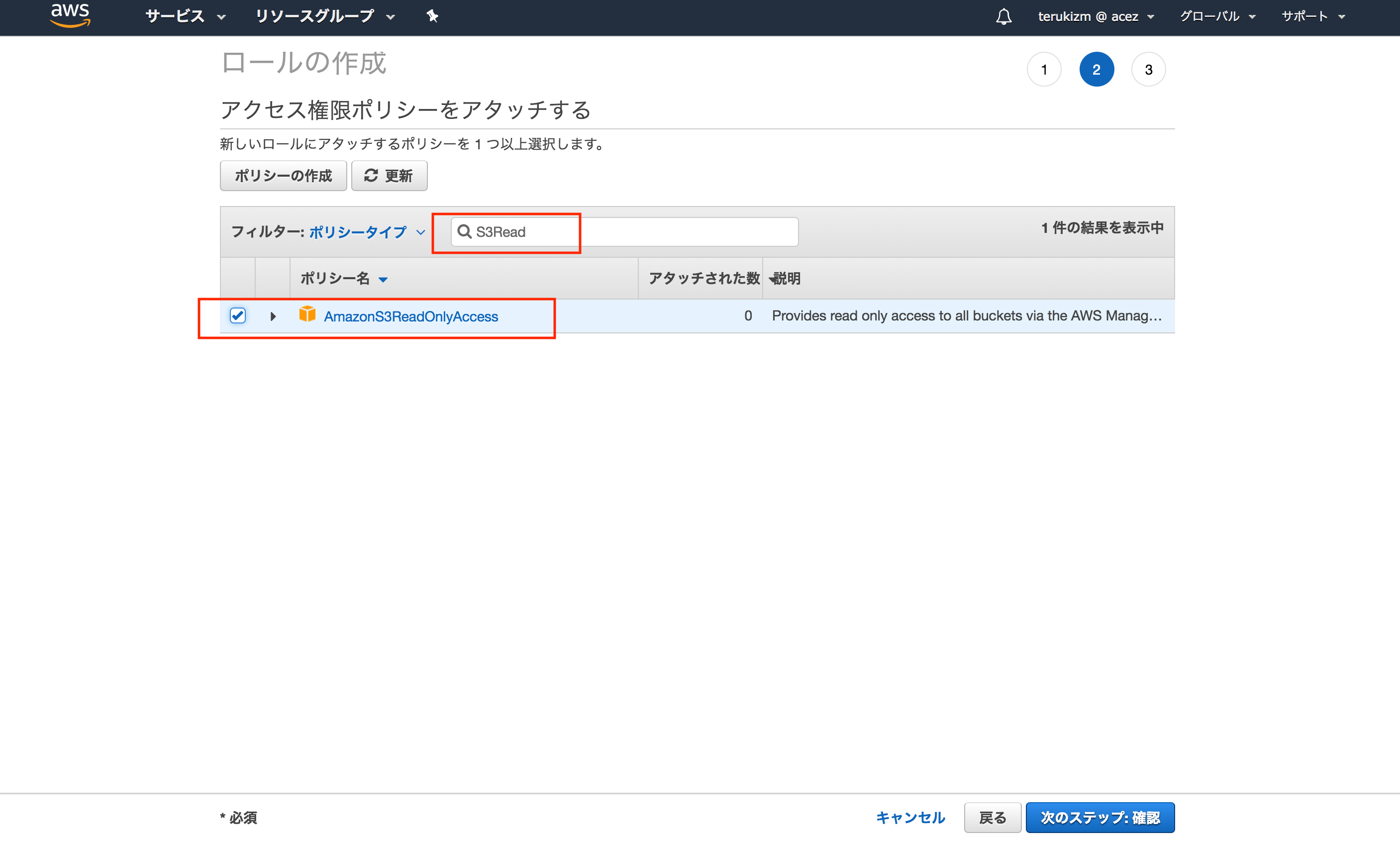
Task: Open the AmazonS3ReadOnlyAccess policy link
Action: coord(411,316)
